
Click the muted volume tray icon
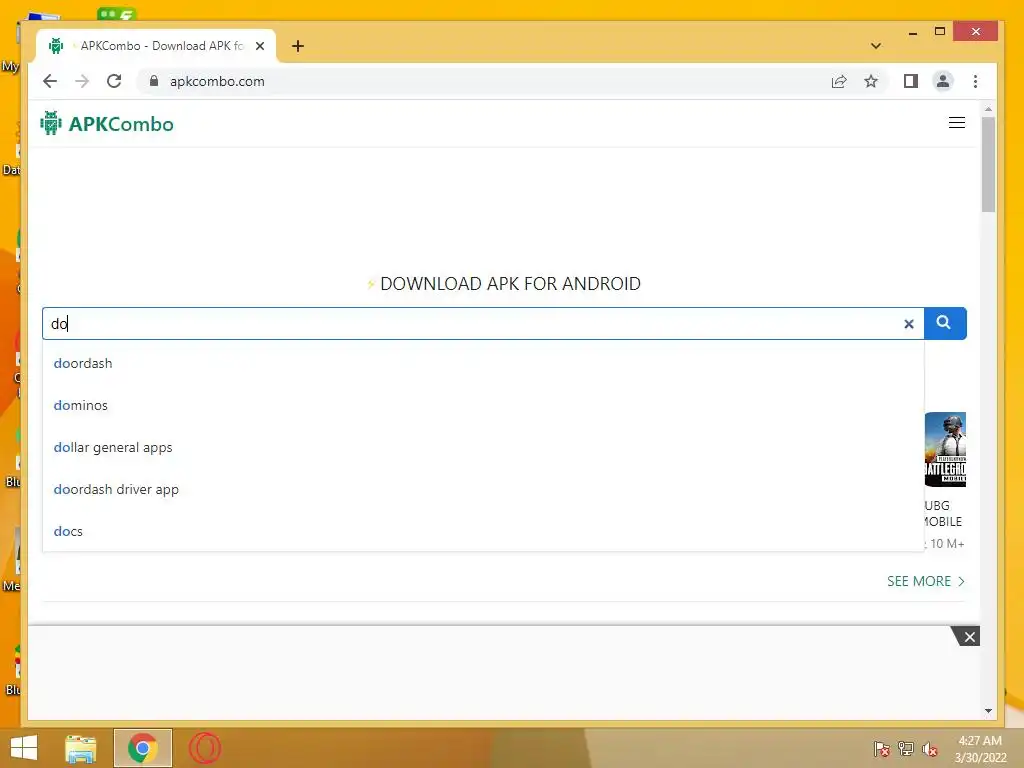click(930, 749)
